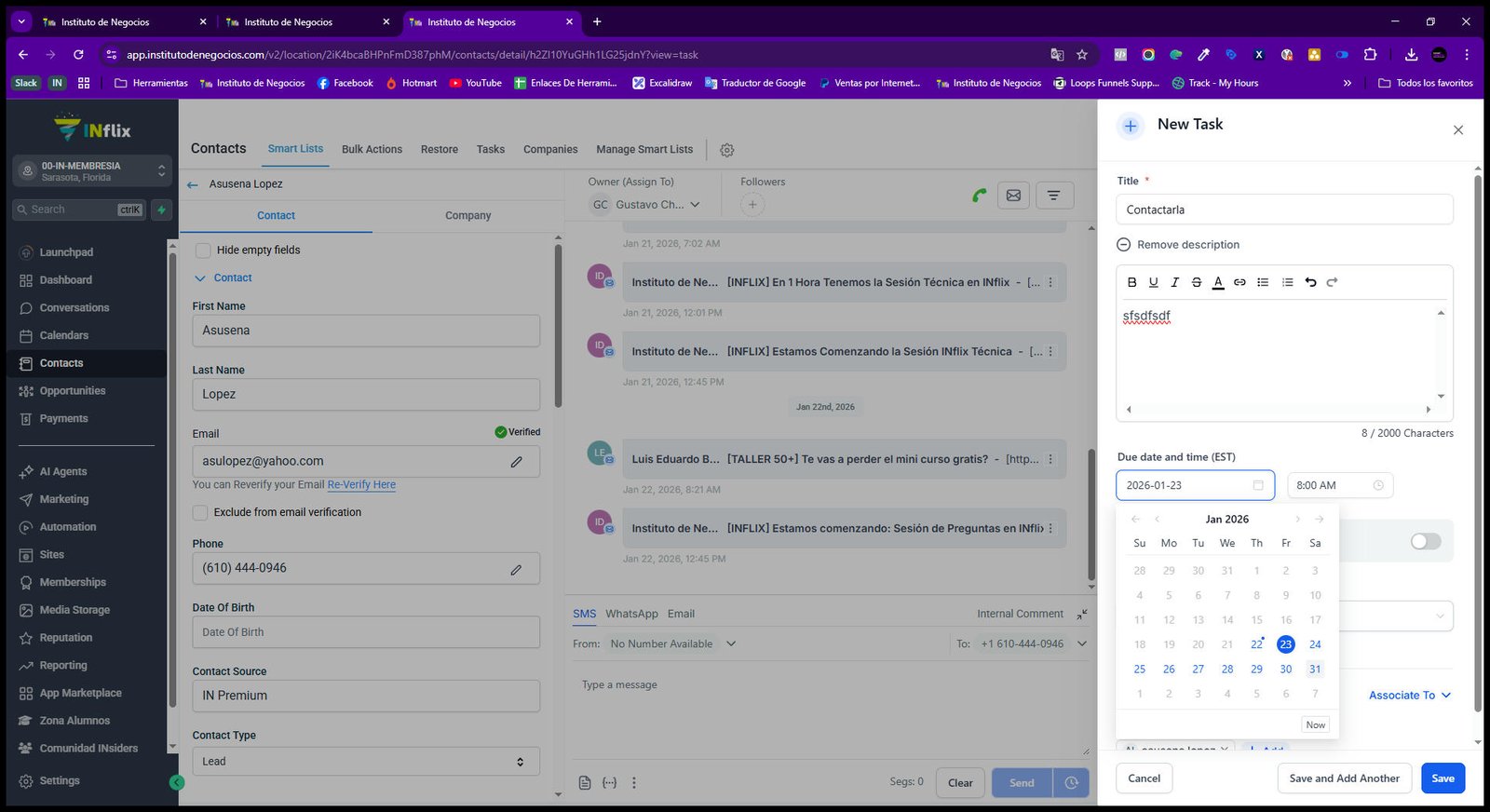Image resolution: width=1490 pixels, height=812 pixels.
Task: Insert link in task description
Action: tap(1239, 282)
